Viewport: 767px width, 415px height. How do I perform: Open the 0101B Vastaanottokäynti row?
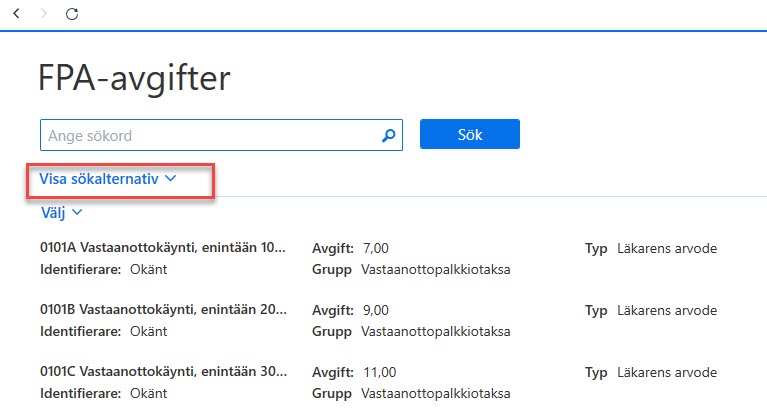tap(163, 310)
